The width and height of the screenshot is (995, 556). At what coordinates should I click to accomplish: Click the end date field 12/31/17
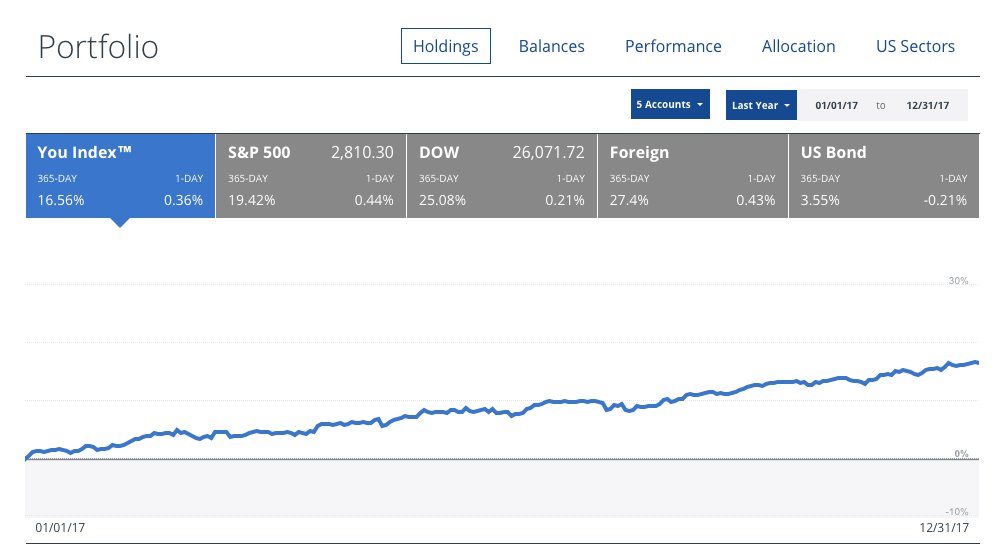click(x=927, y=105)
